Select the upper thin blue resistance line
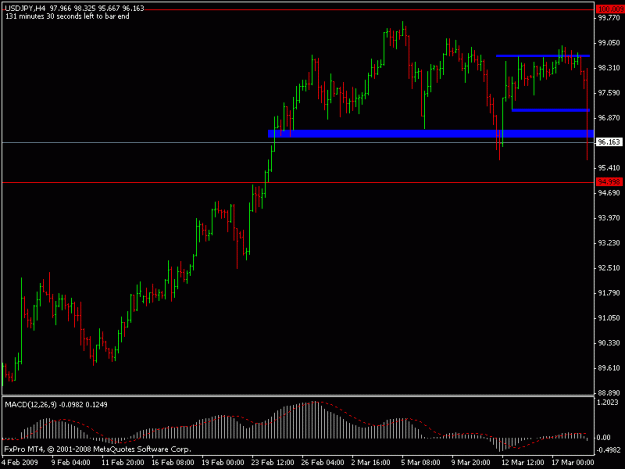The height and width of the screenshot is (469, 625). click(x=543, y=56)
